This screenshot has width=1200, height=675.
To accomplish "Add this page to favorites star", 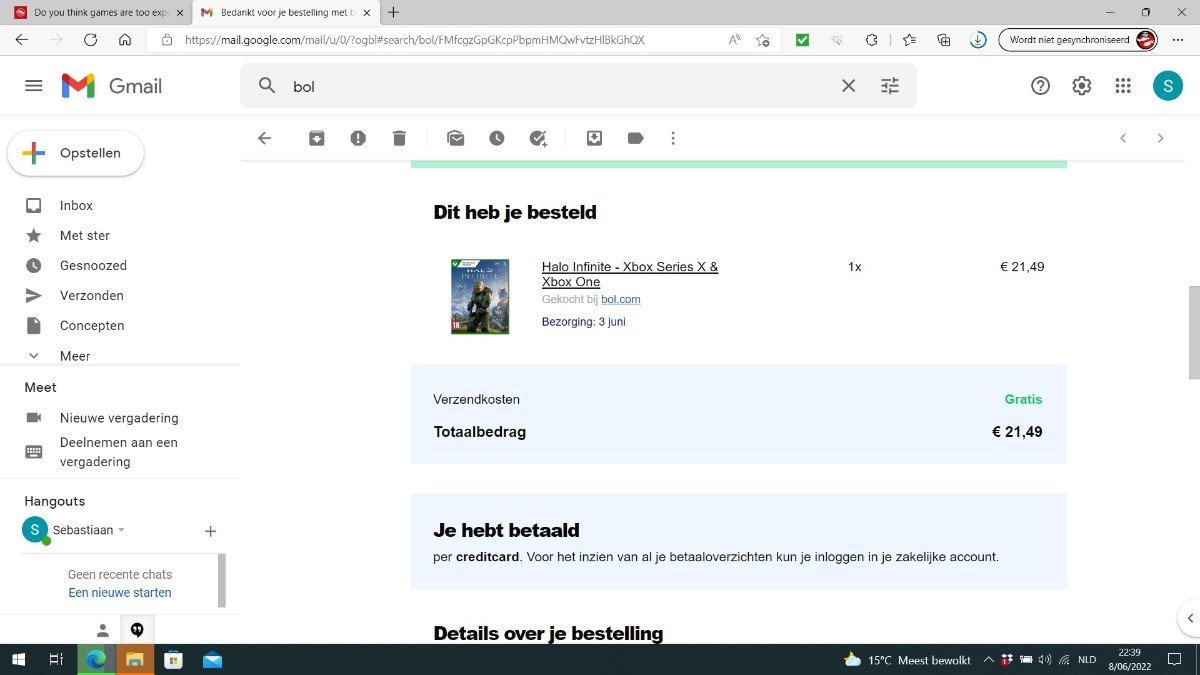I will pos(763,40).
